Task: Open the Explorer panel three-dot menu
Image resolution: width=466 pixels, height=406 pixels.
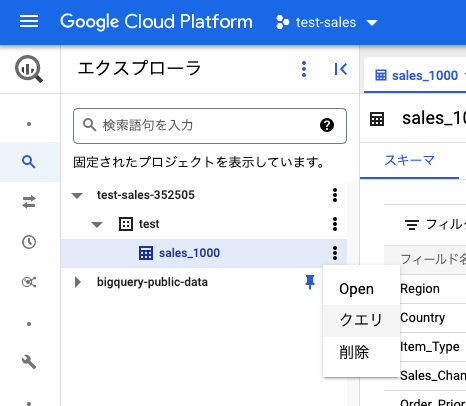Action: [x=304, y=69]
